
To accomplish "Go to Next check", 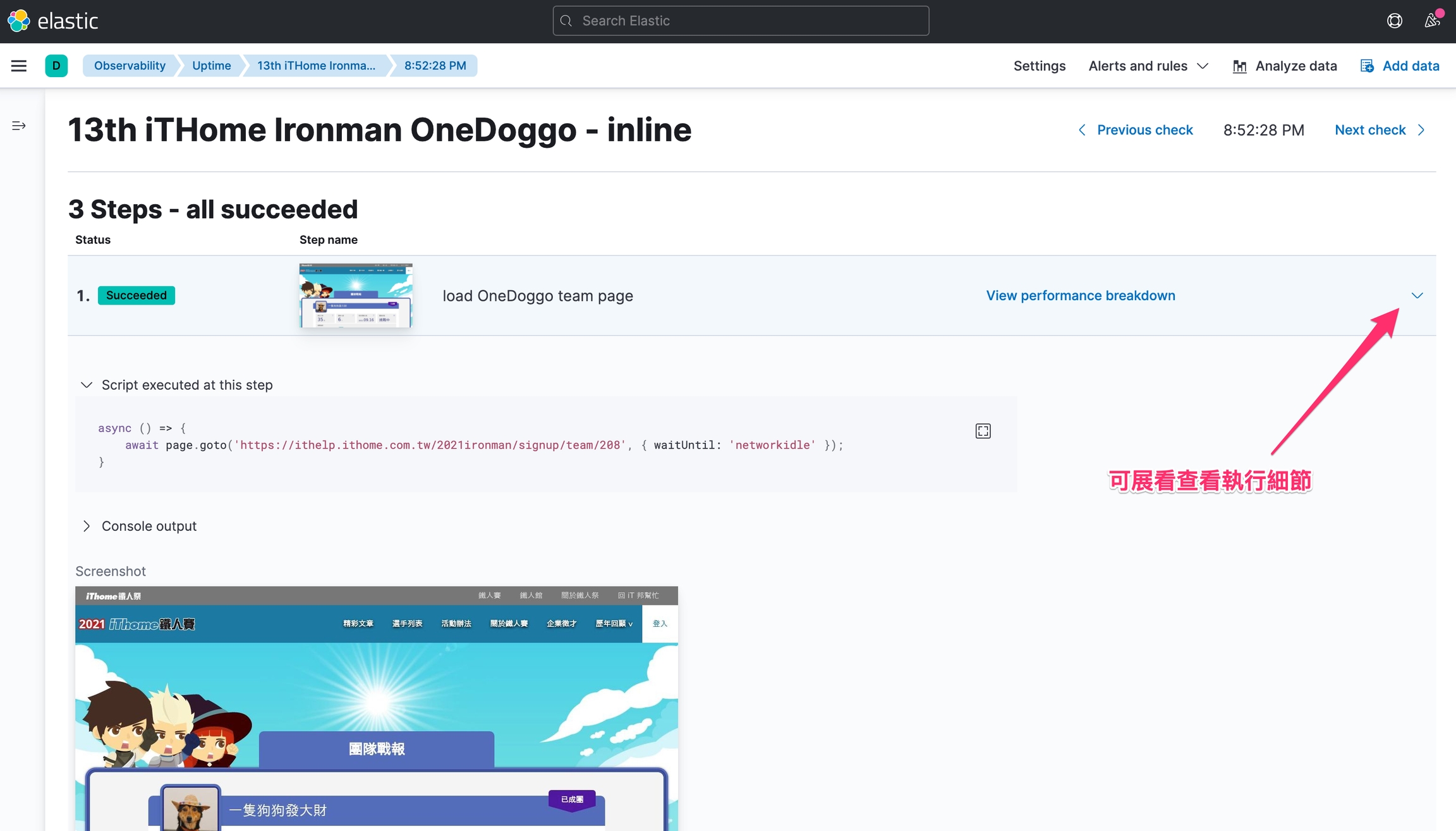I will tap(1380, 130).
